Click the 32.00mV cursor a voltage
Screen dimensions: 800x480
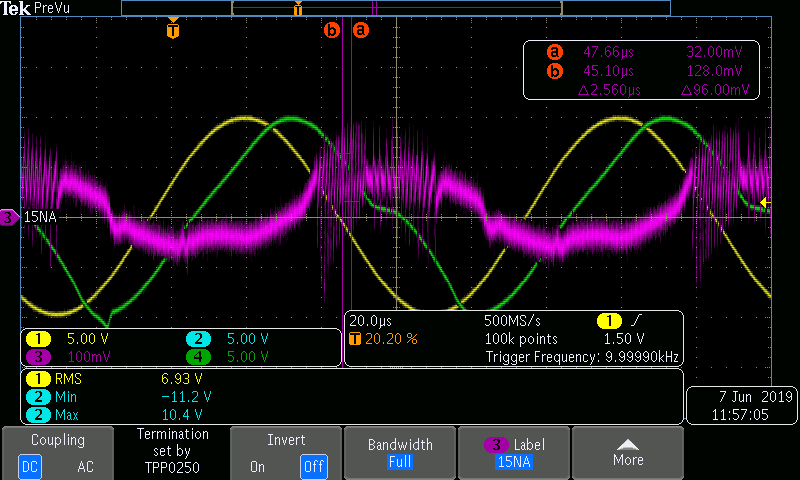point(714,52)
